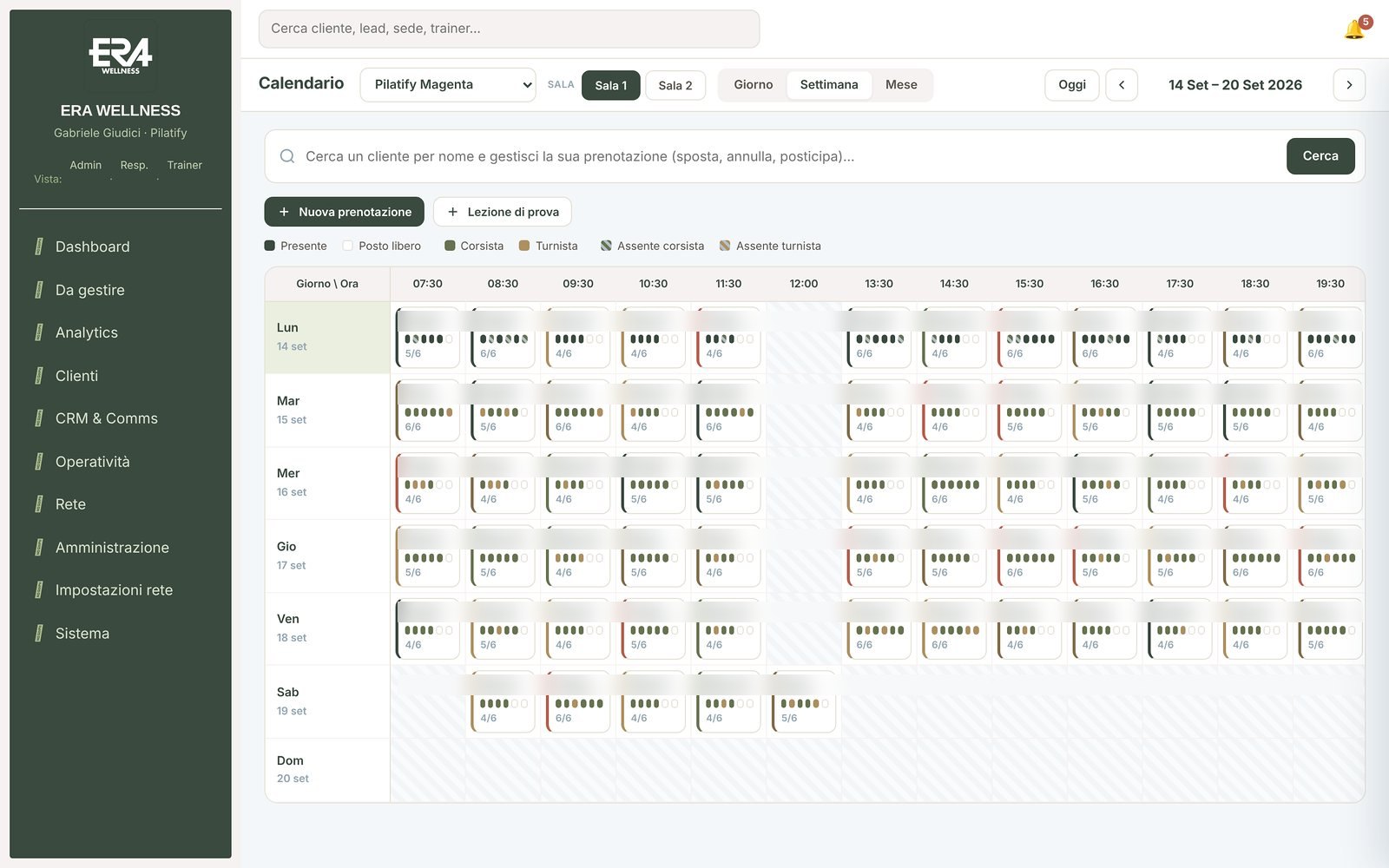Screen dimensions: 1389x868
Task: Click the Corsista legend color swatch
Action: point(450,246)
